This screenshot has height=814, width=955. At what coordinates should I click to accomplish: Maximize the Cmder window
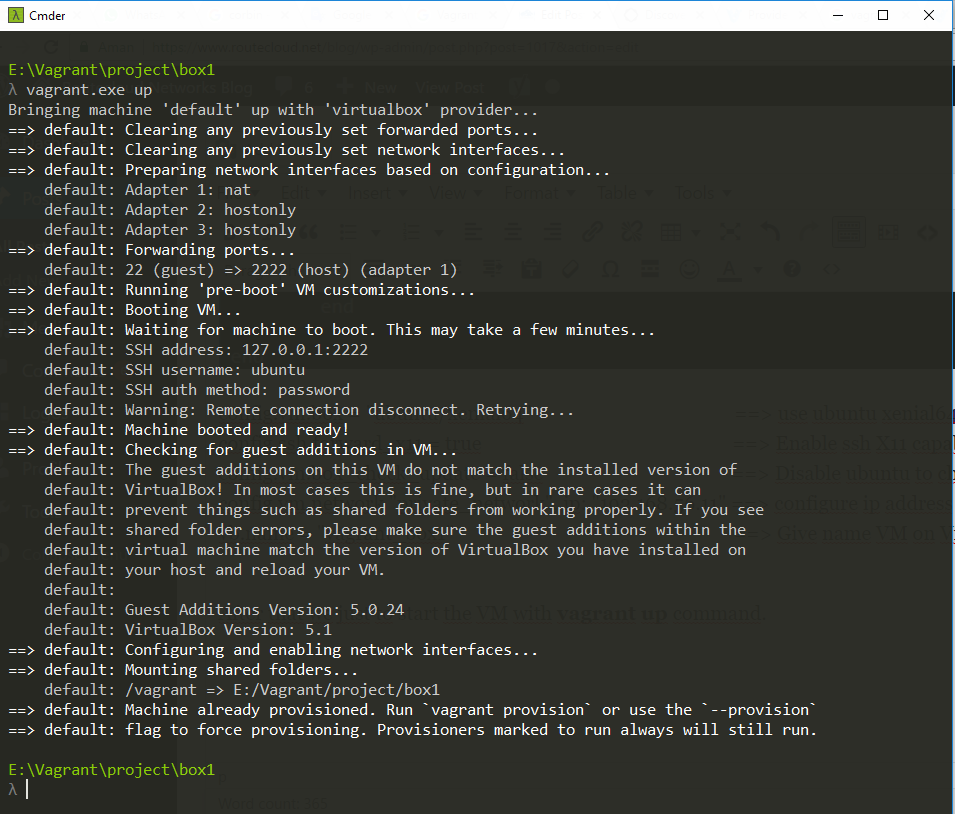click(883, 15)
